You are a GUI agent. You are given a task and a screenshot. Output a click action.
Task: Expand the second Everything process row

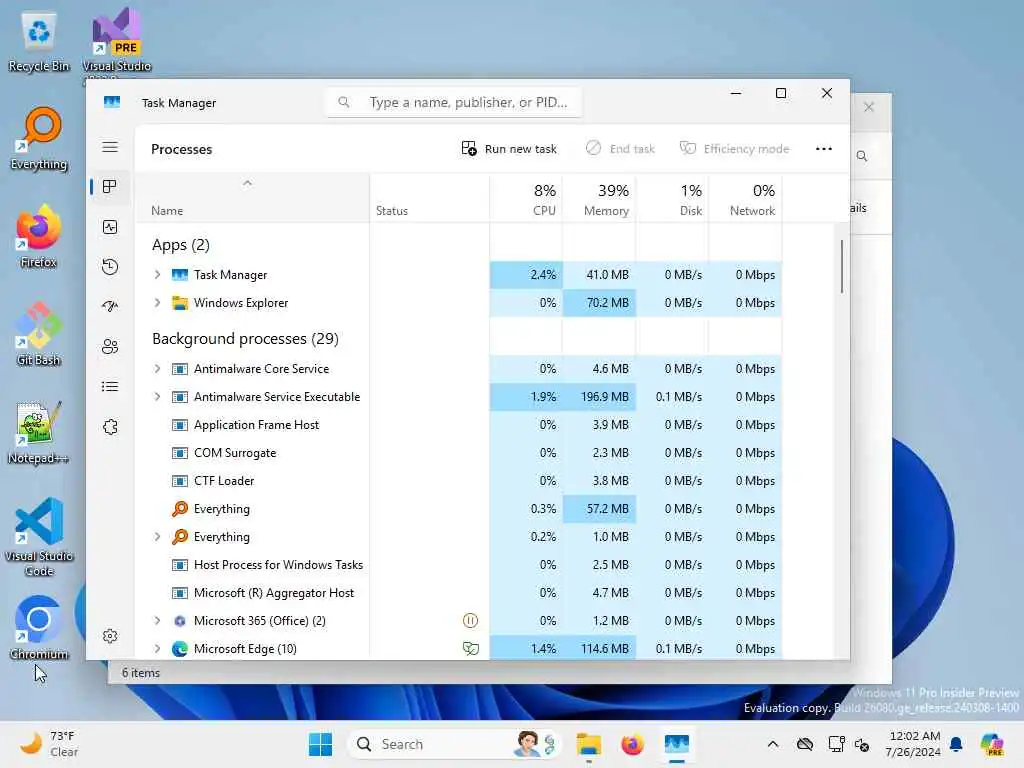(x=157, y=537)
